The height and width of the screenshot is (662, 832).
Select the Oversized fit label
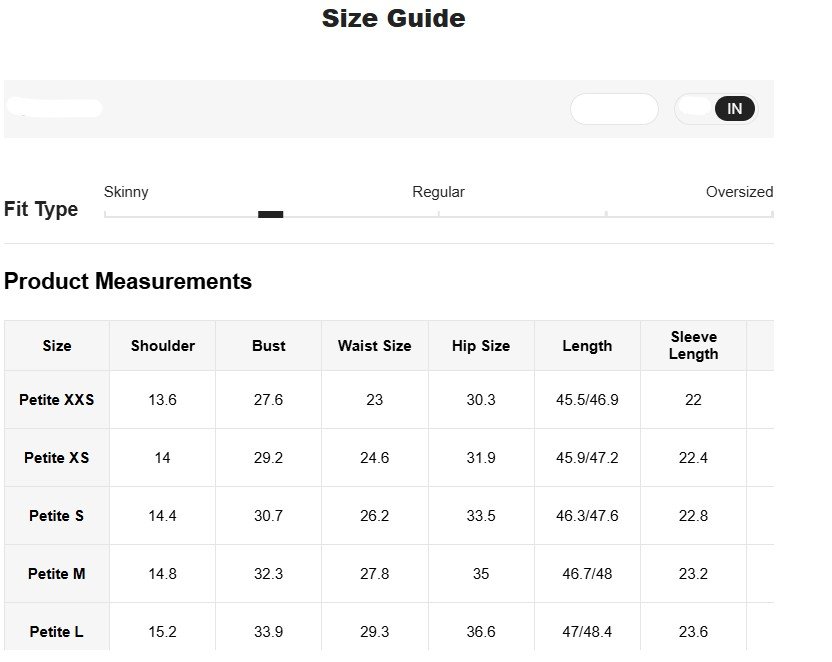point(739,192)
